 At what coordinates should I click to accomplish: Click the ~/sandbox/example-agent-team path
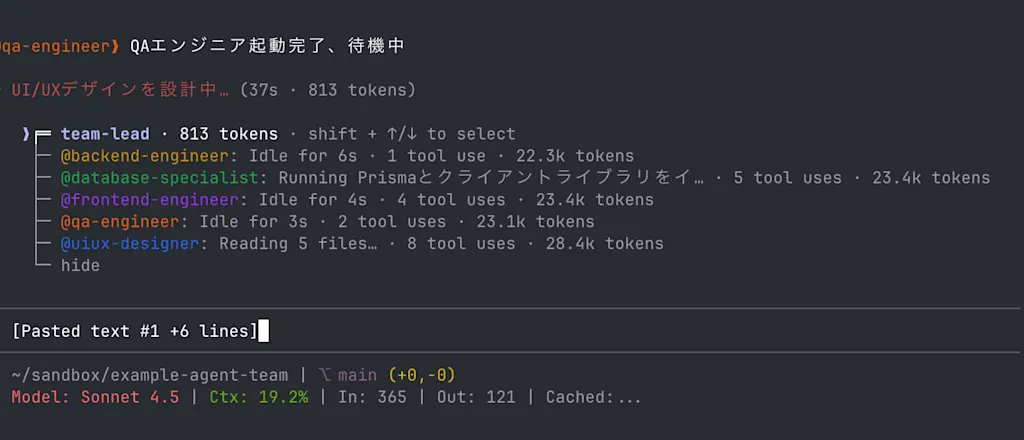150,375
